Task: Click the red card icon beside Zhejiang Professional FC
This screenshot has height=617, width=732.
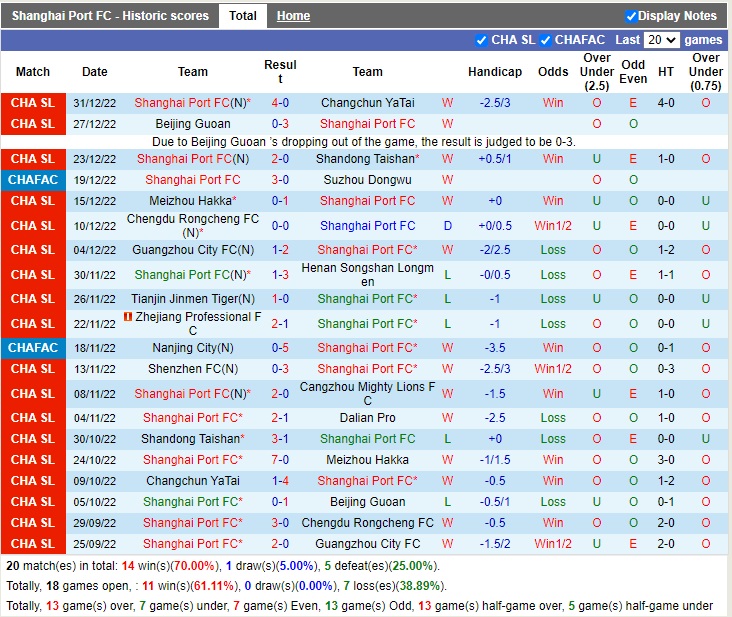Action: click(128, 317)
